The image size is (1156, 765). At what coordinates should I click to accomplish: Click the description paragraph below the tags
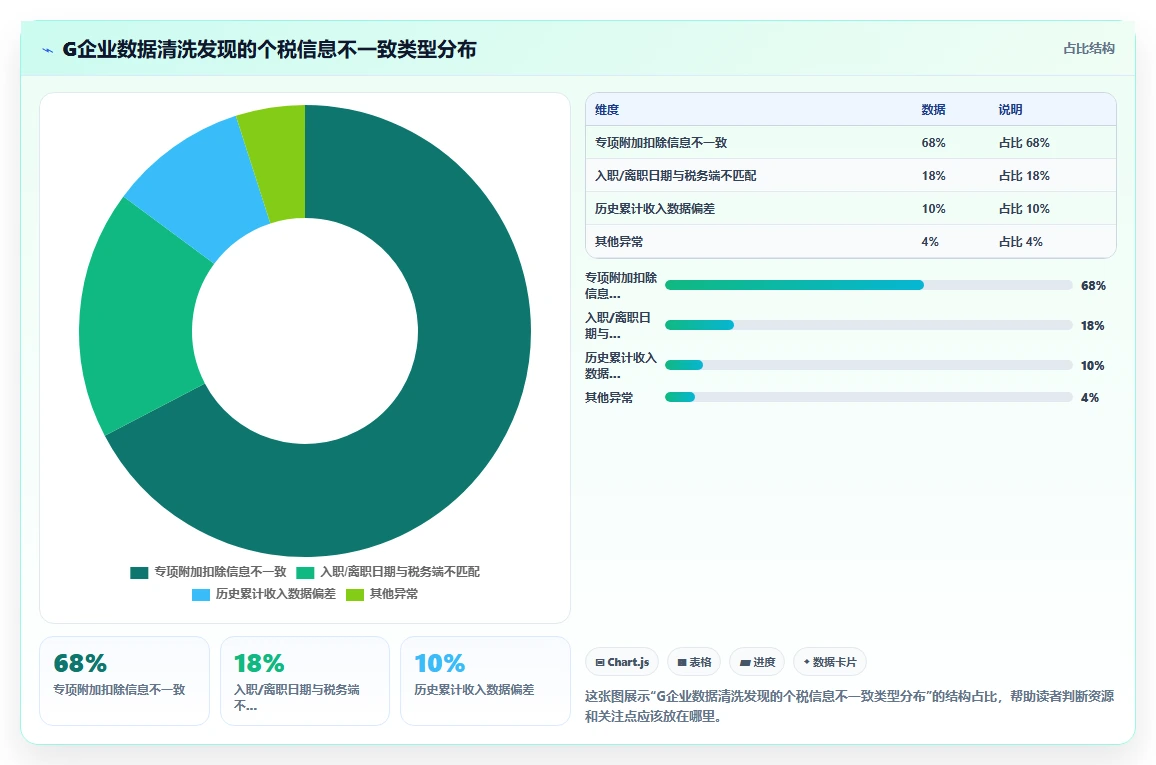click(x=849, y=706)
